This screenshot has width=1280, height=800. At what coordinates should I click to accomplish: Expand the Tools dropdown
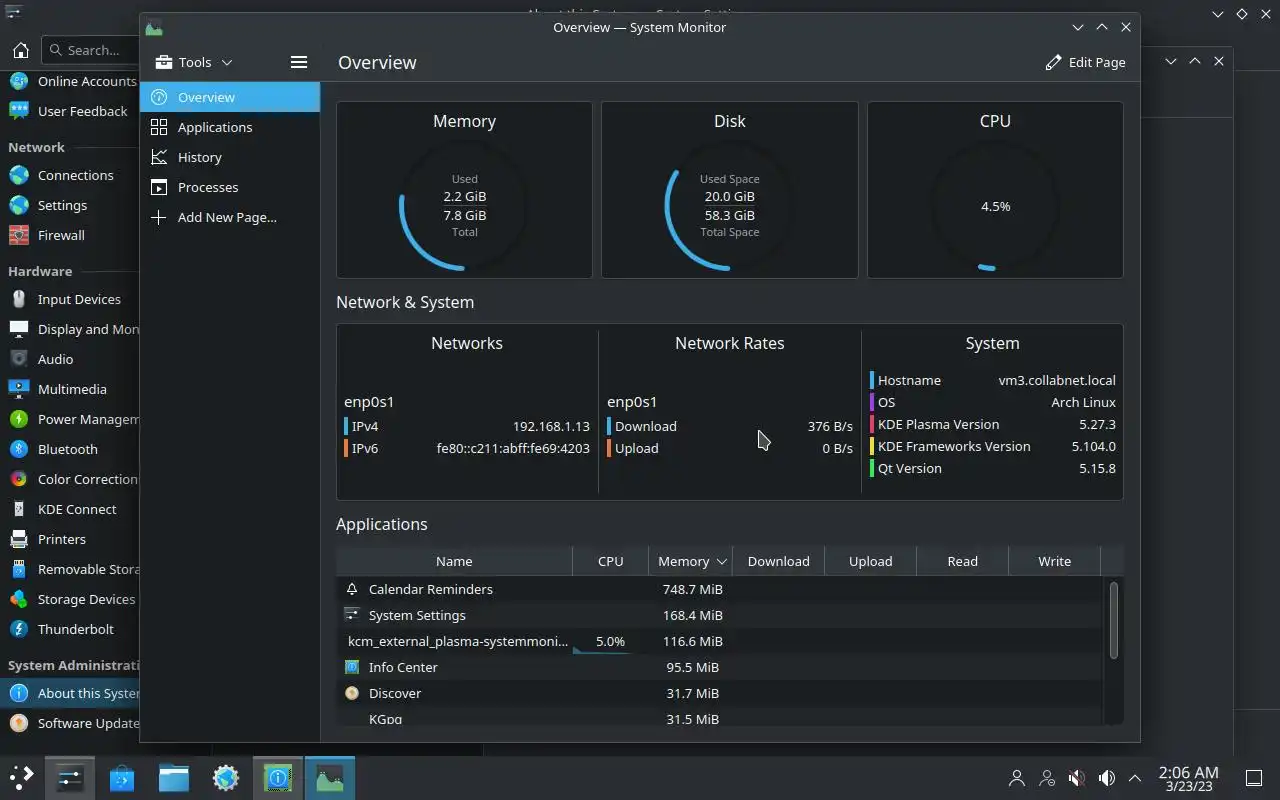point(194,62)
